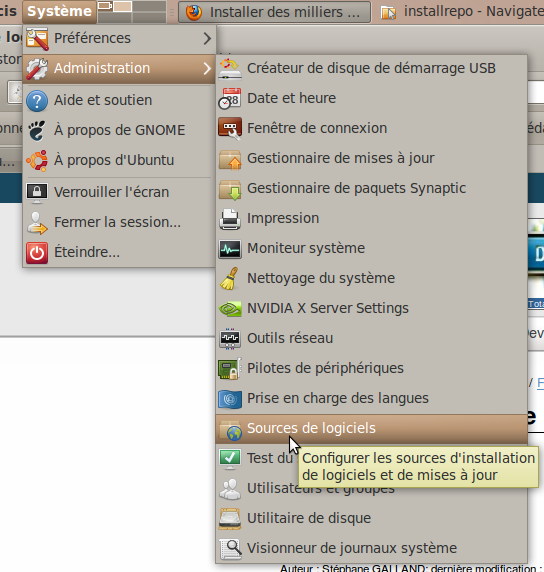
Task: Open Prise en charge des langues
Action: pos(371,398)
